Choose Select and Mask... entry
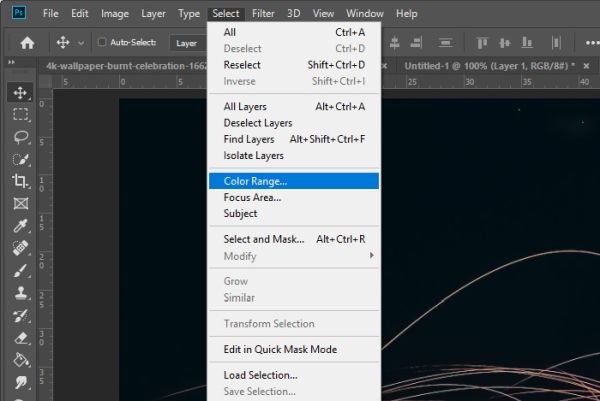The height and width of the screenshot is (401, 600). 294,239
